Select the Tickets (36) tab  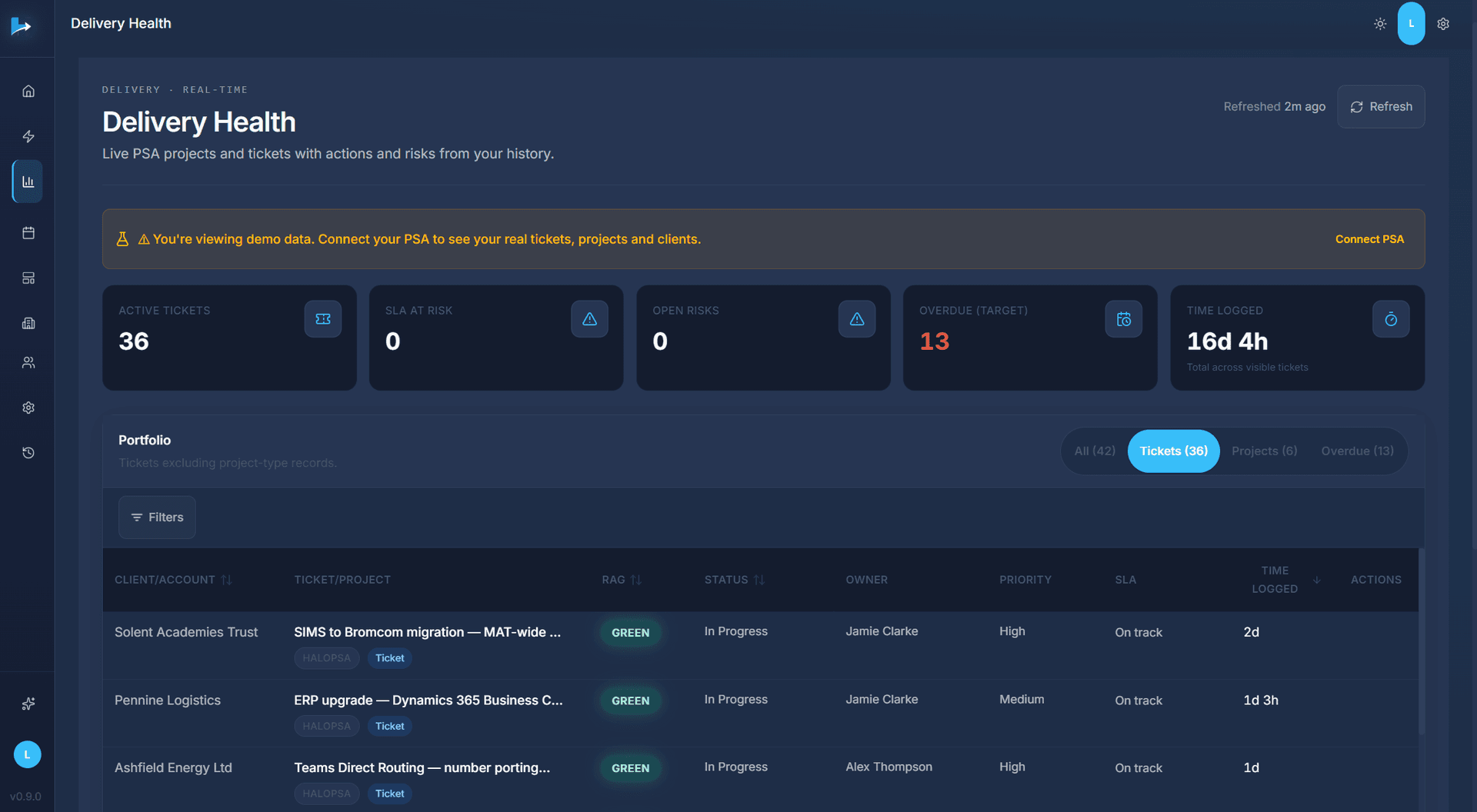pos(1173,451)
